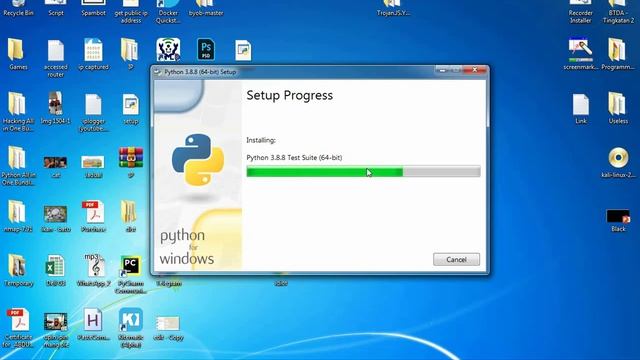This screenshot has width=640, height=360.
Task: Open the Excel spreadsheet desktop icon
Action: [56, 270]
